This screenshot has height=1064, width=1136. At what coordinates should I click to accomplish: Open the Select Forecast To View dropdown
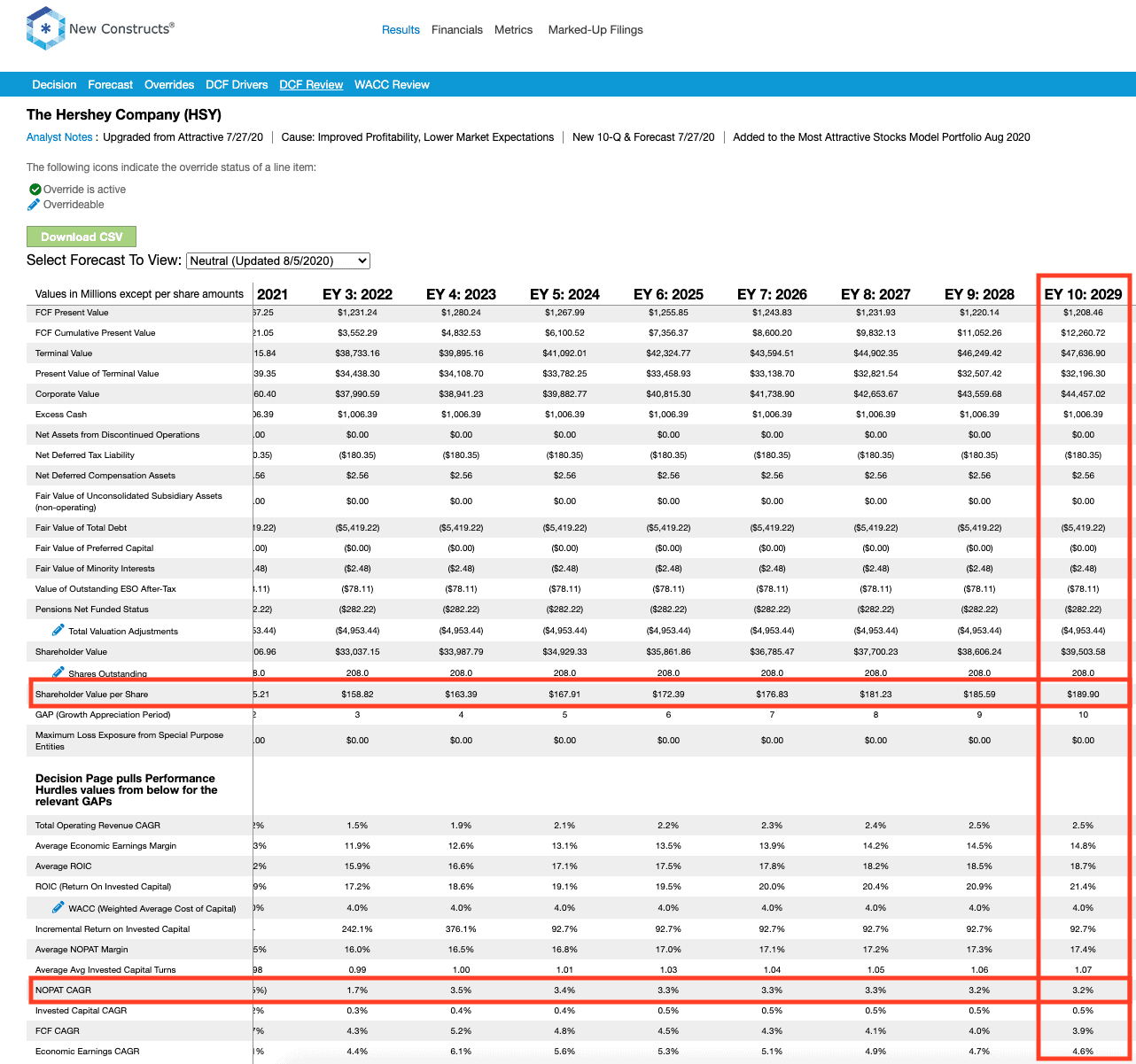coord(278,260)
